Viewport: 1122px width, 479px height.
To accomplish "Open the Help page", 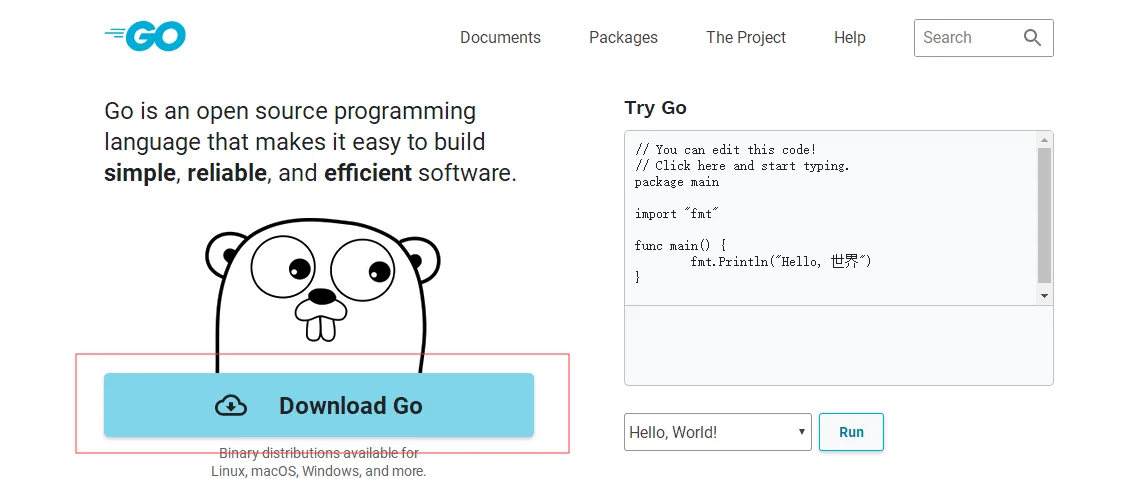I will coord(849,37).
